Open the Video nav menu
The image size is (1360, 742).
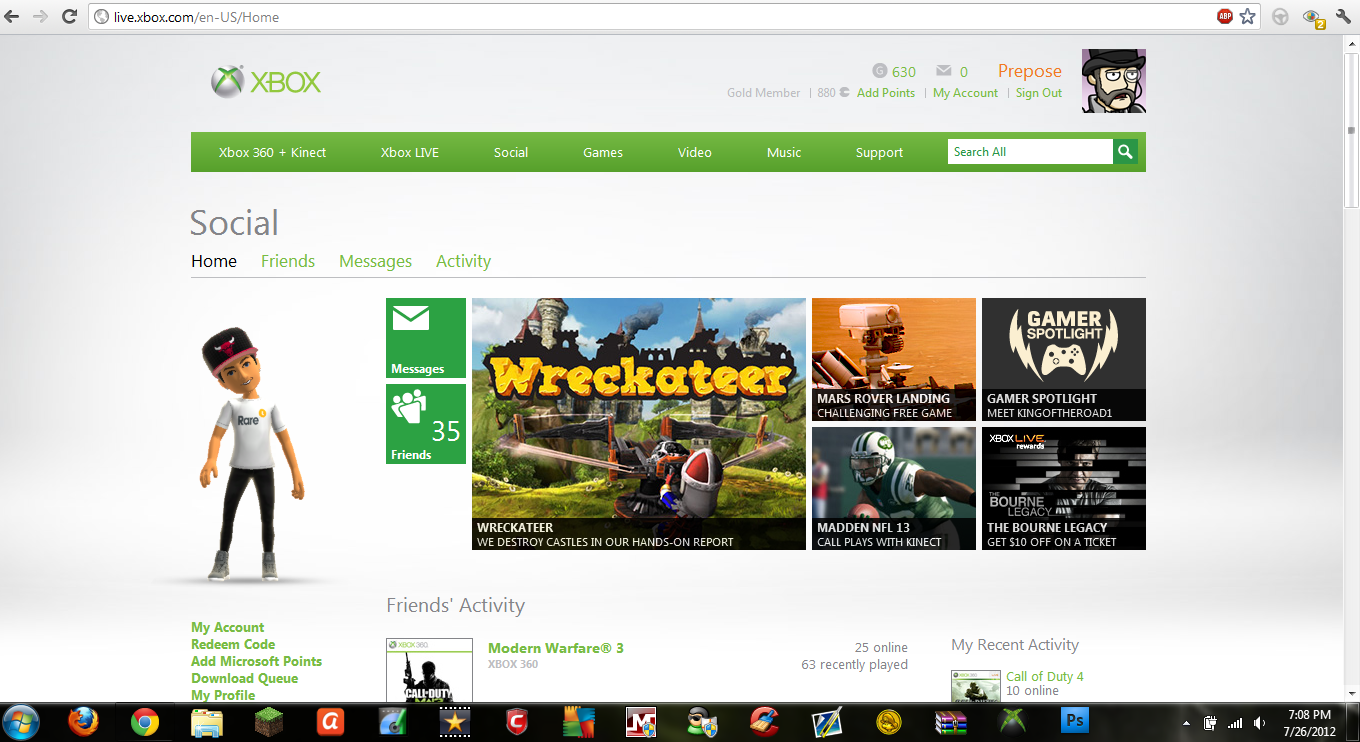tap(695, 152)
